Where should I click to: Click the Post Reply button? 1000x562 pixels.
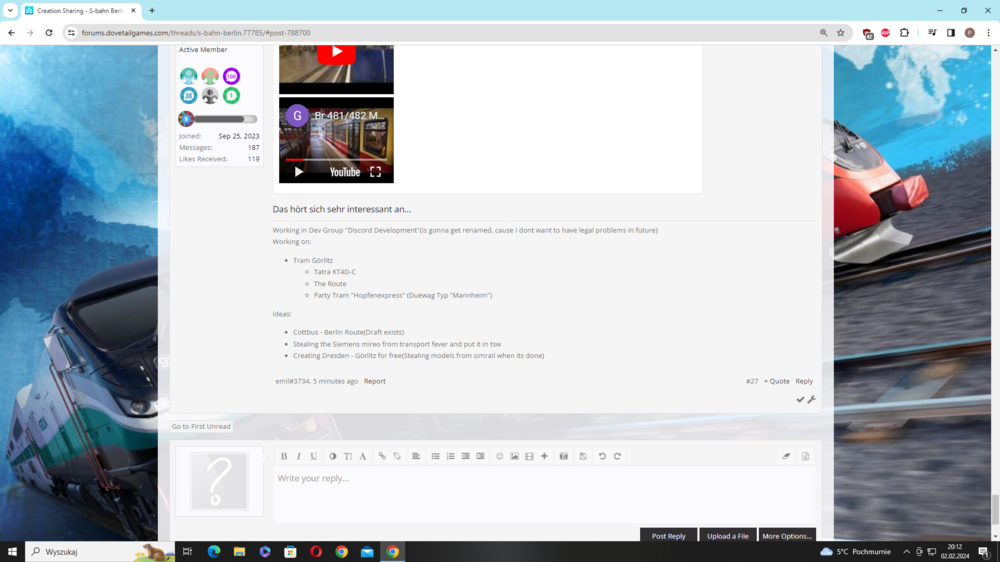(668, 536)
